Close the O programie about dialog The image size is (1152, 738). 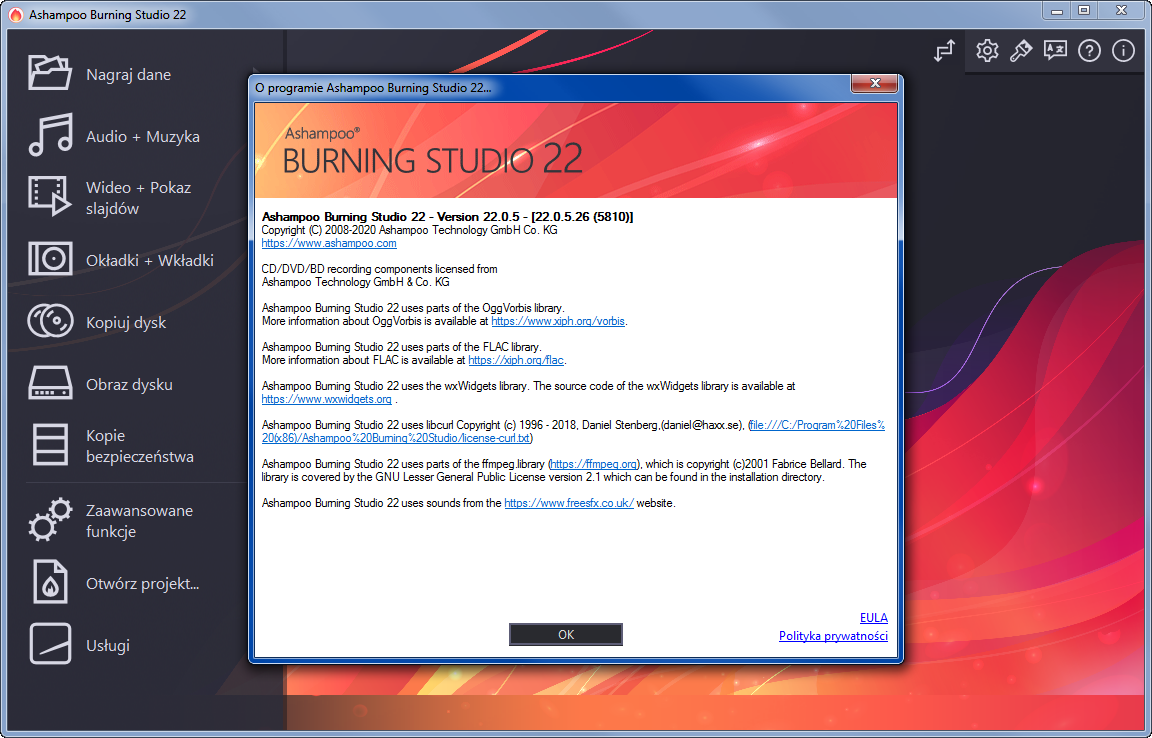pyautogui.click(x=875, y=83)
